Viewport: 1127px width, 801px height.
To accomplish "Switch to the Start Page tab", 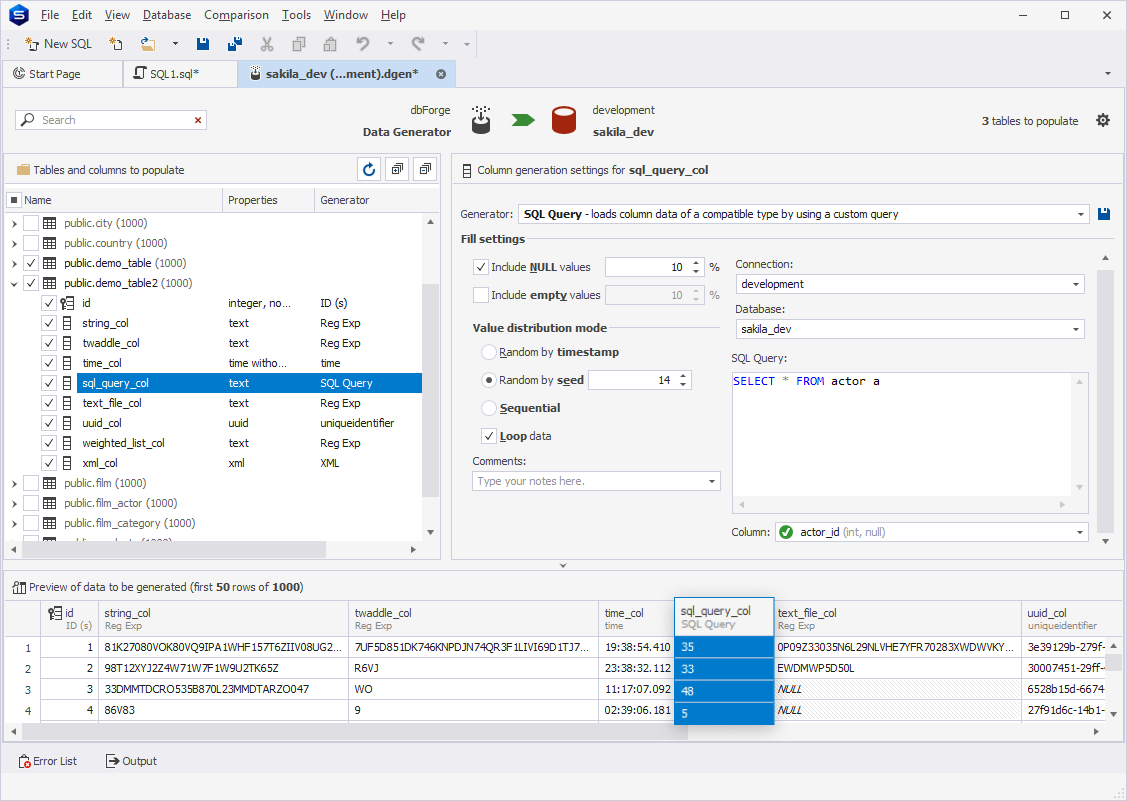I will pos(63,73).
